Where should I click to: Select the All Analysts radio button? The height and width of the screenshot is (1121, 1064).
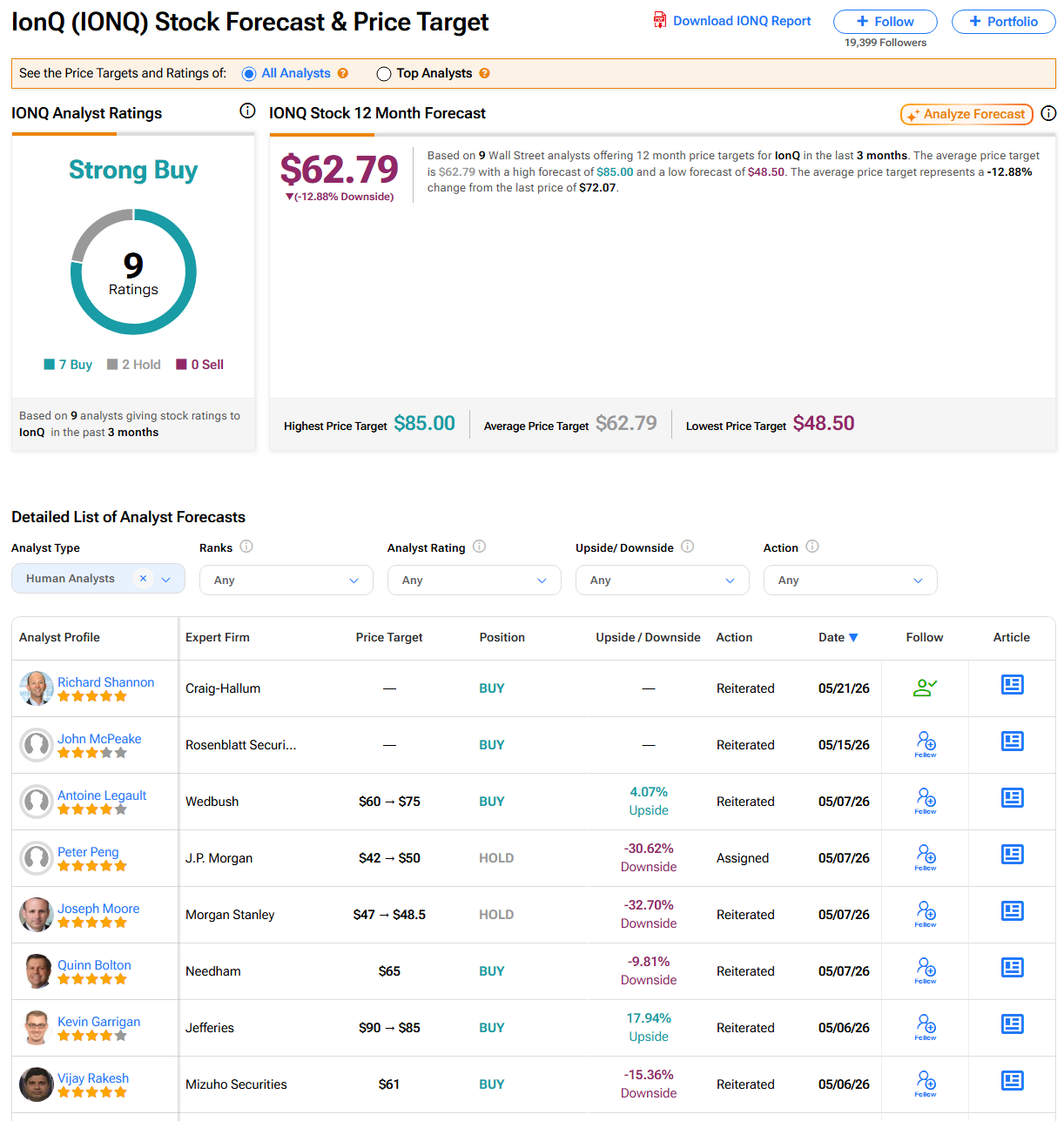point(249,74)
